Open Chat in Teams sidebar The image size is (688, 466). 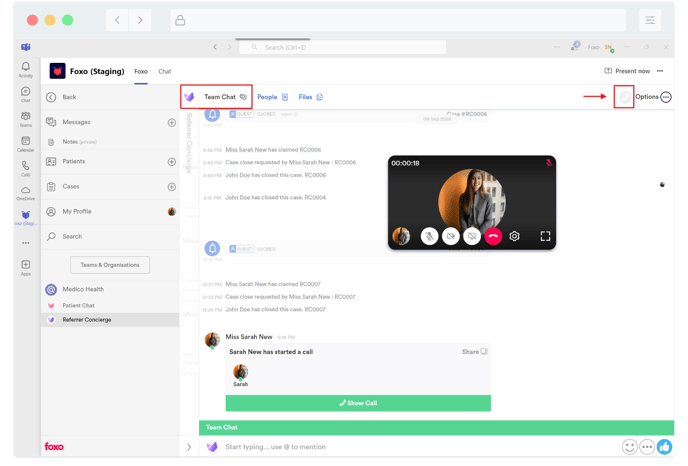(x=25, y=94)
